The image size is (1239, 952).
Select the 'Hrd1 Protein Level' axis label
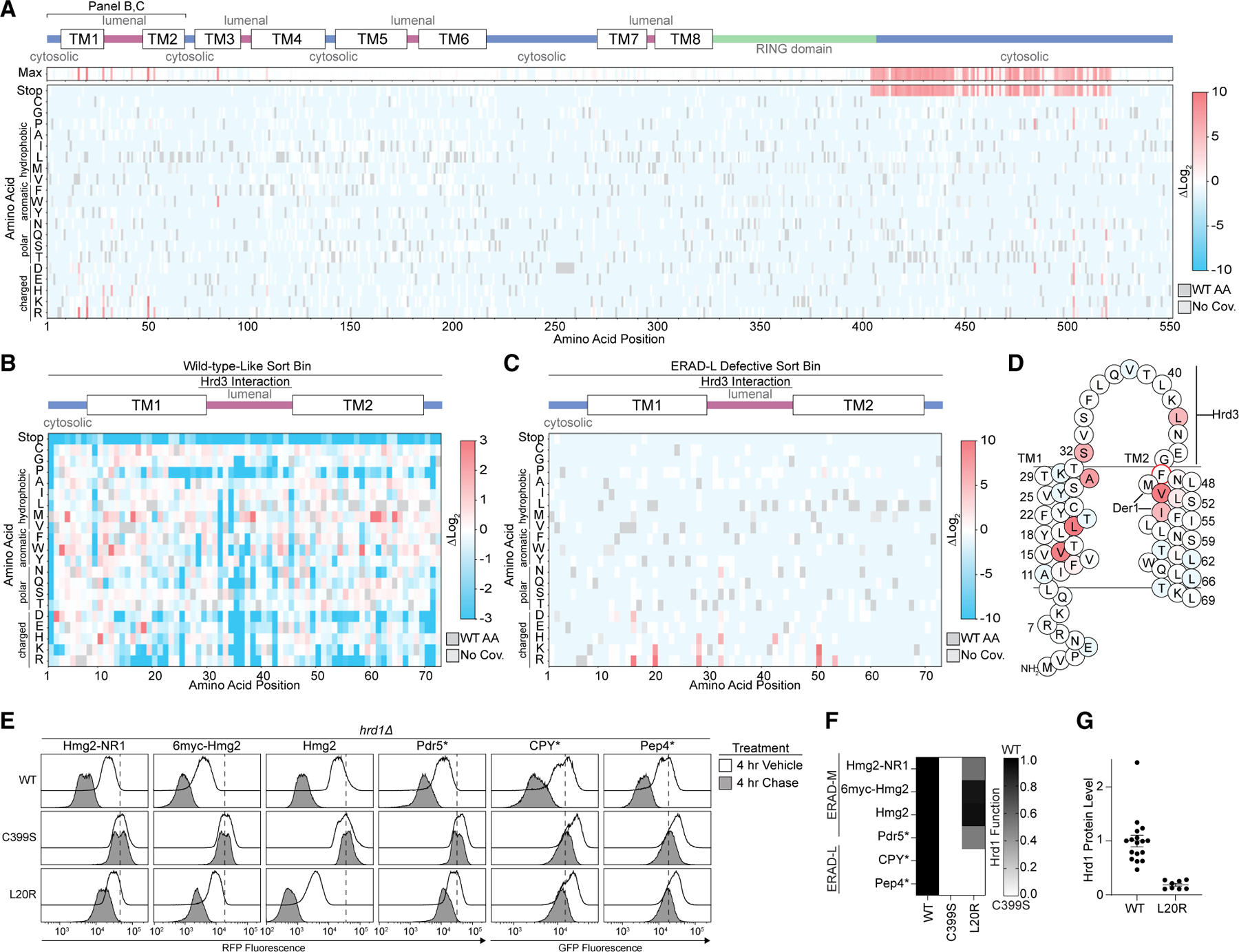[1088, 829]
